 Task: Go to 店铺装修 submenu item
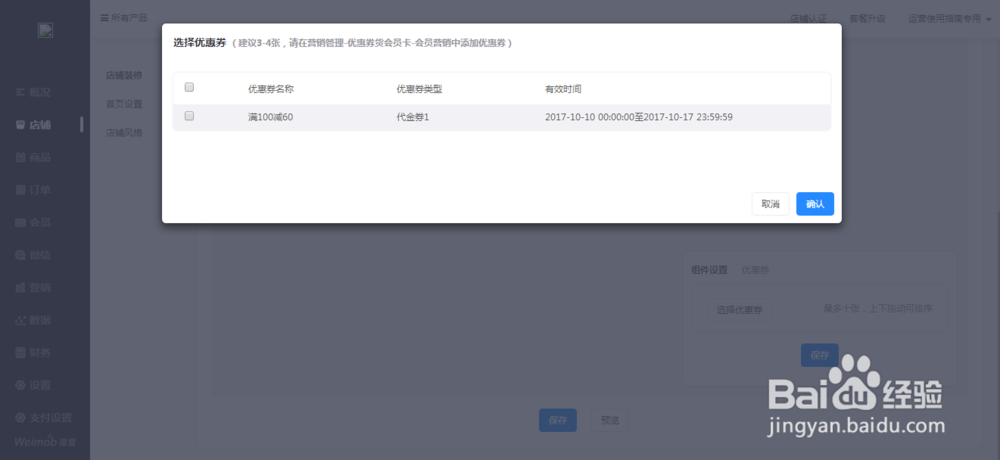click(x=124, y=75)
